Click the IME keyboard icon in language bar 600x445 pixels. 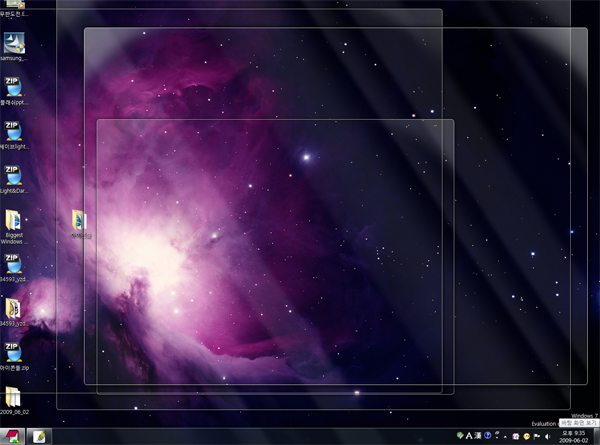[459, 437]
